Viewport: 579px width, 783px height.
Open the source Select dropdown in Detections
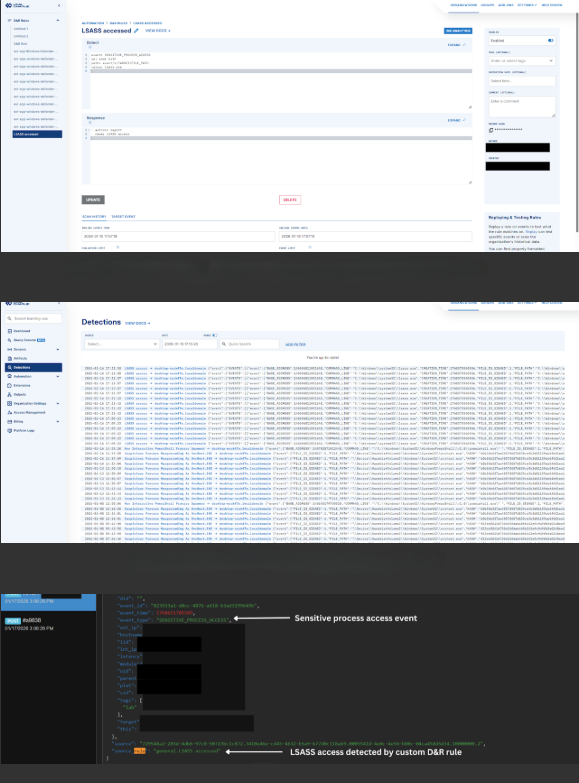coord(121,344)
